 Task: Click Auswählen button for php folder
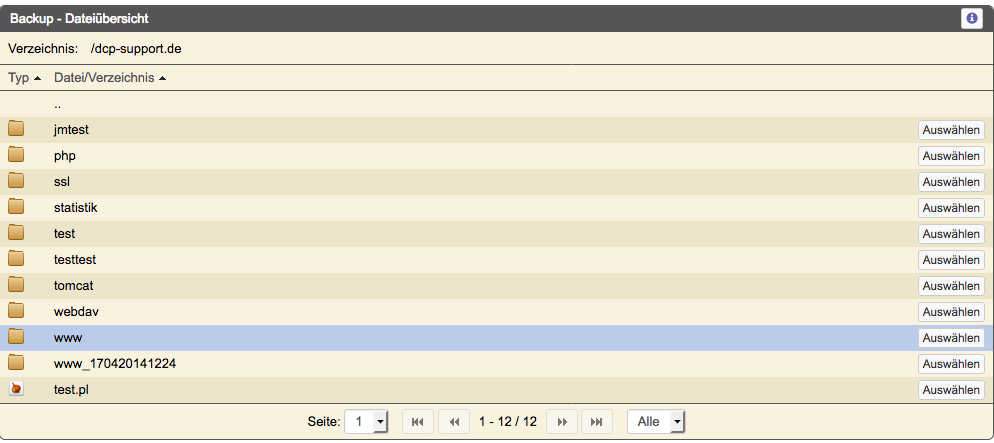pyautogui.click(x=951, y=155)
